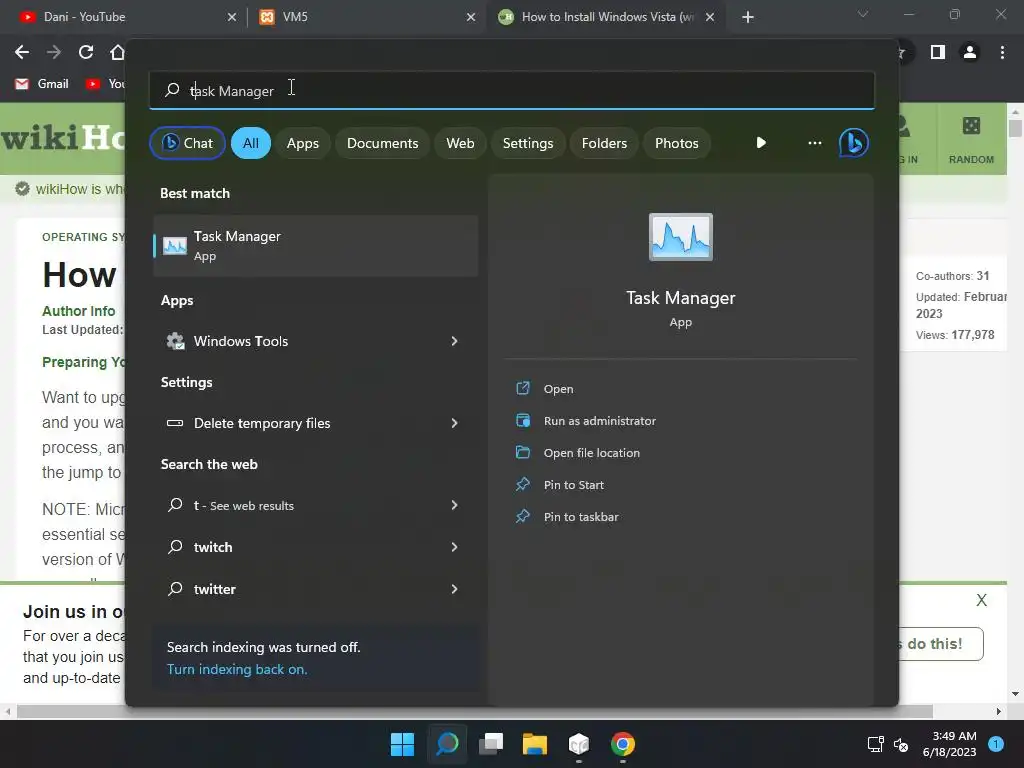The image size is (1024, 768).
Task: Click 'Turn indexing back on' link
Action: [237, 669]
